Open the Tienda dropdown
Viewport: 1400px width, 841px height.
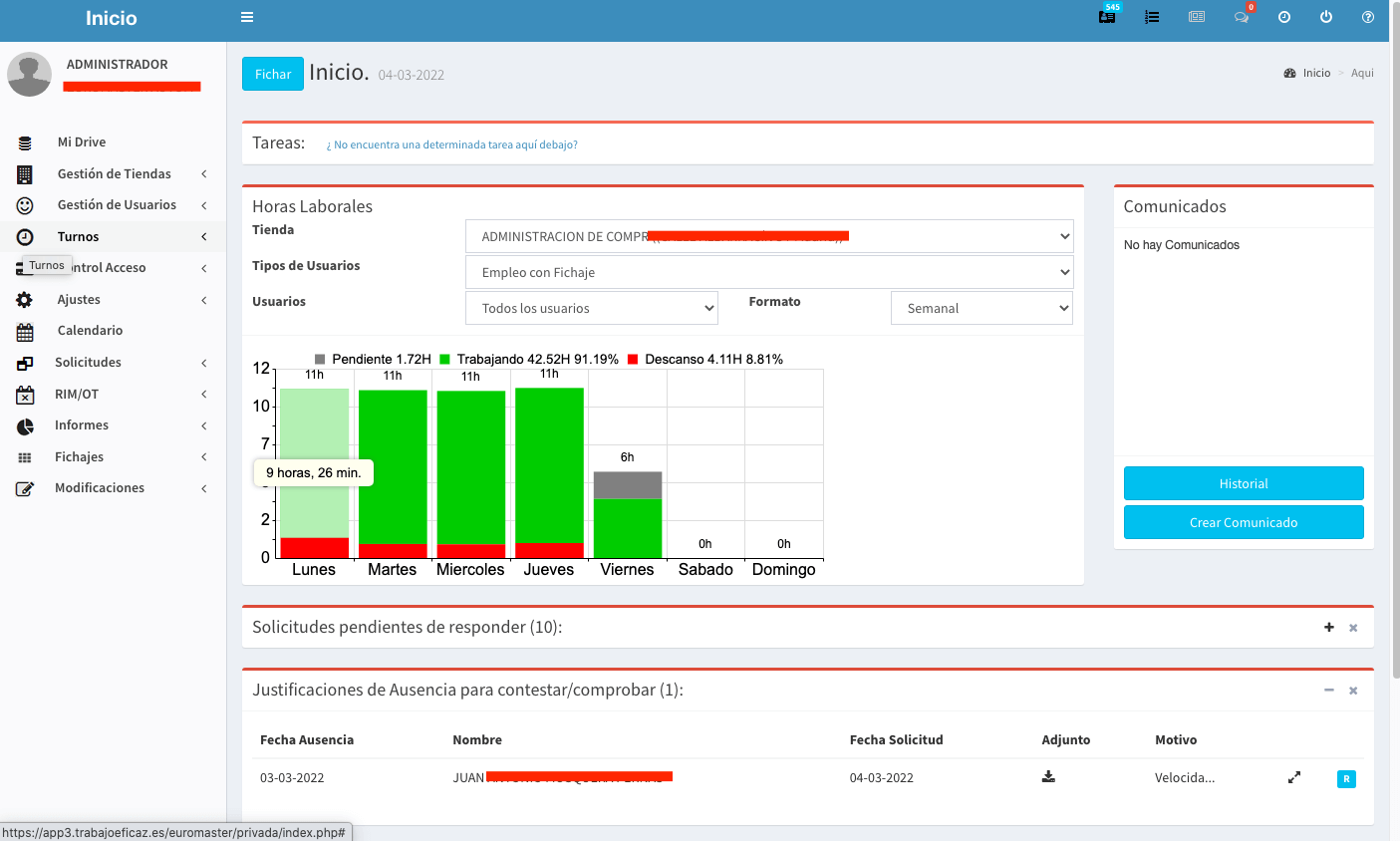pyautogui.click(x=769, y=236)
